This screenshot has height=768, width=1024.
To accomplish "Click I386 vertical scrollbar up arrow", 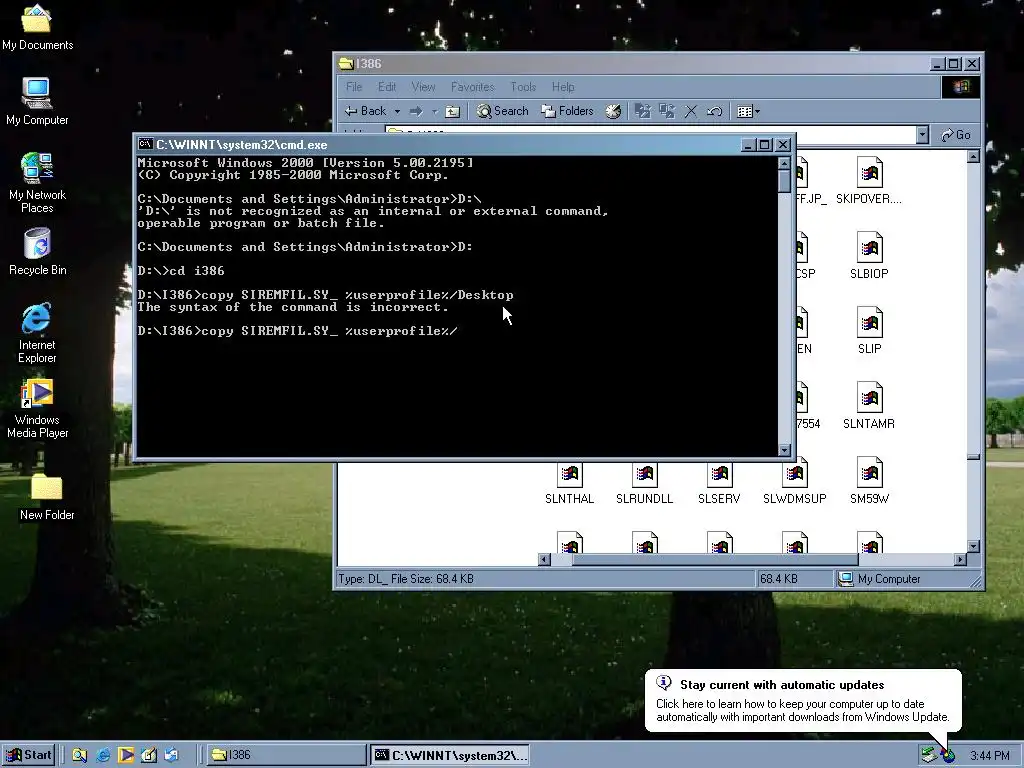I will click(973, 157).
